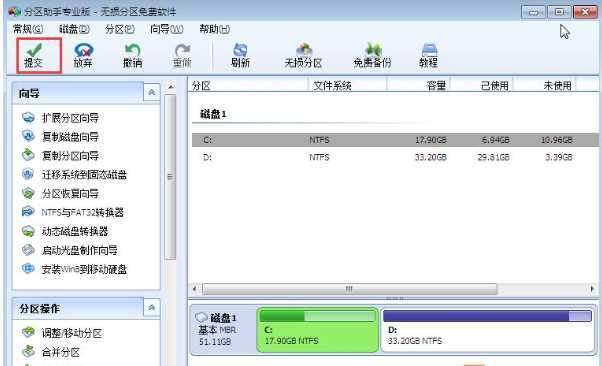Click the sidebar scrollbar up arrow
This screenshot has width=602, height=366.
[x=171, y=87]
